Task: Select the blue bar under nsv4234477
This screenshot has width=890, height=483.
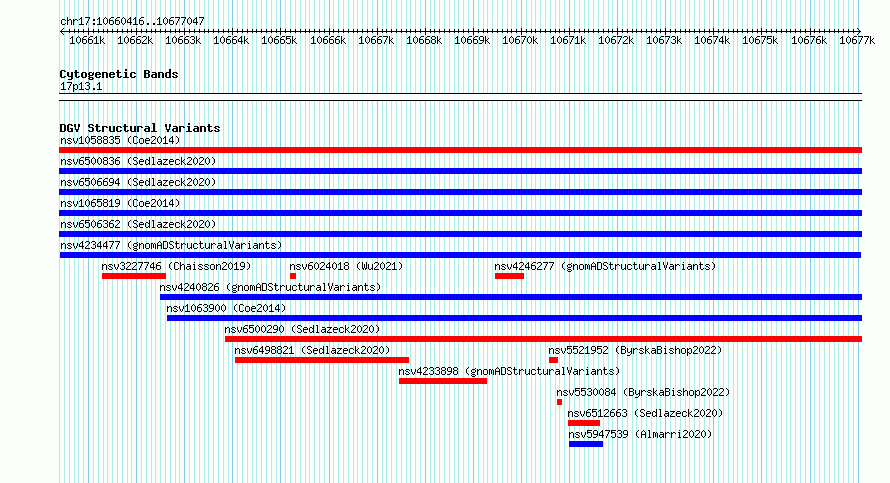Action: click(460, 255)
